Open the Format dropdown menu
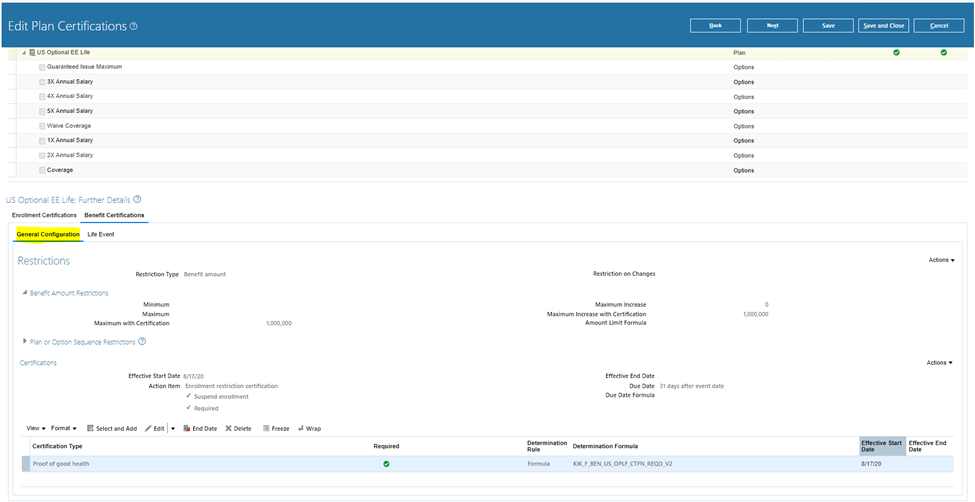 [63, 429]
